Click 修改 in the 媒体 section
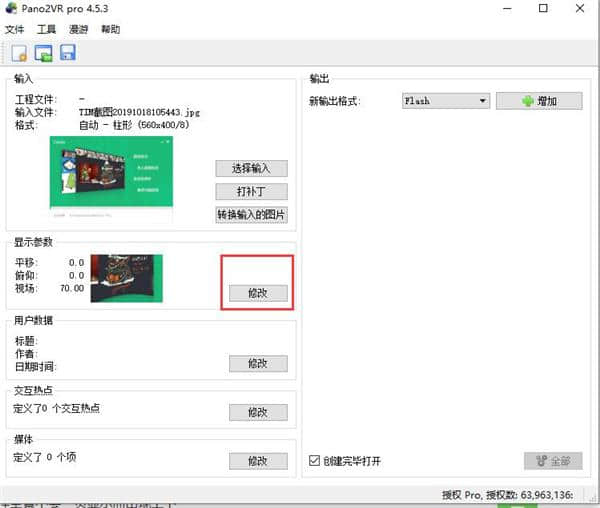Viewport: 600px width, 508px height. (258, 460)
